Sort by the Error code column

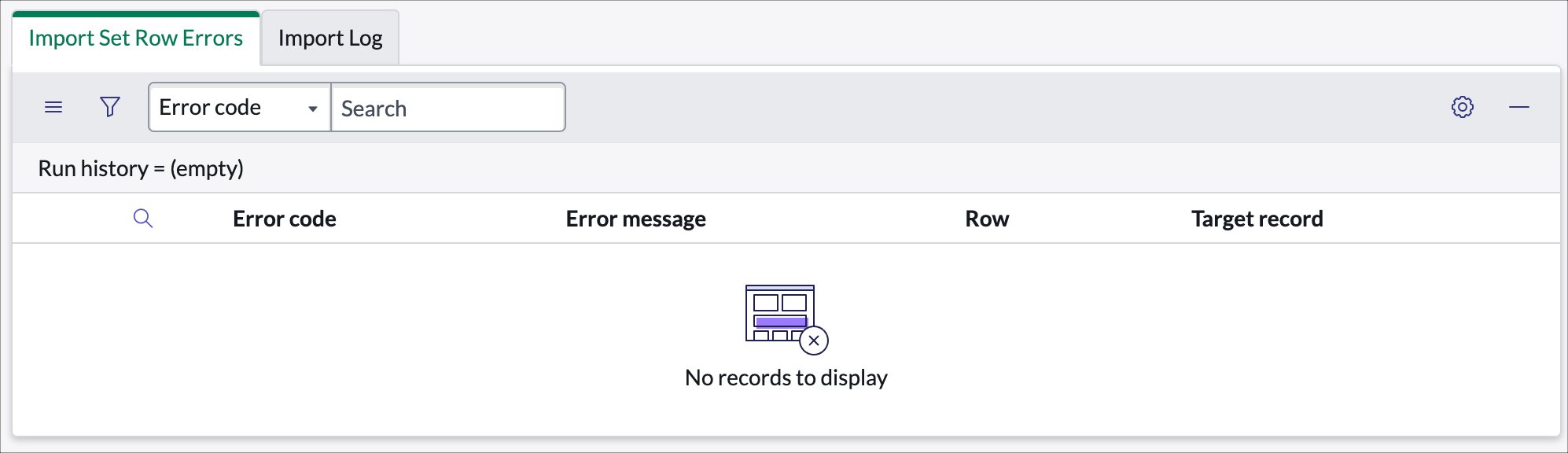coord(283,219)
